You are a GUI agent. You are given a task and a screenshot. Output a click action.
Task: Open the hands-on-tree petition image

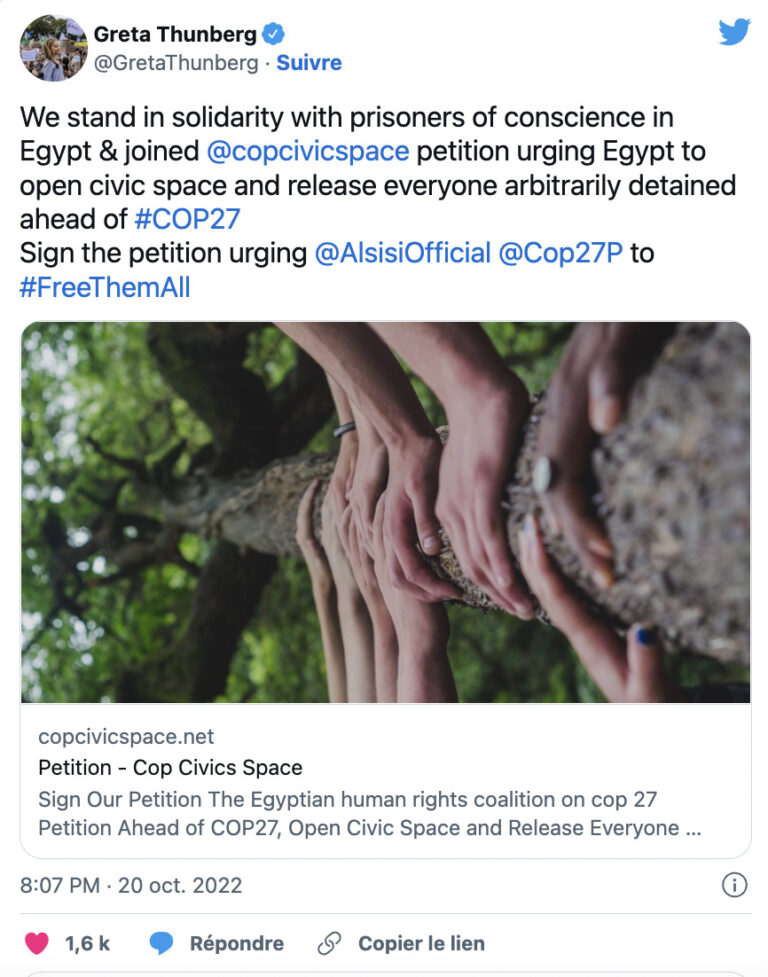click(x=385, y=512)
